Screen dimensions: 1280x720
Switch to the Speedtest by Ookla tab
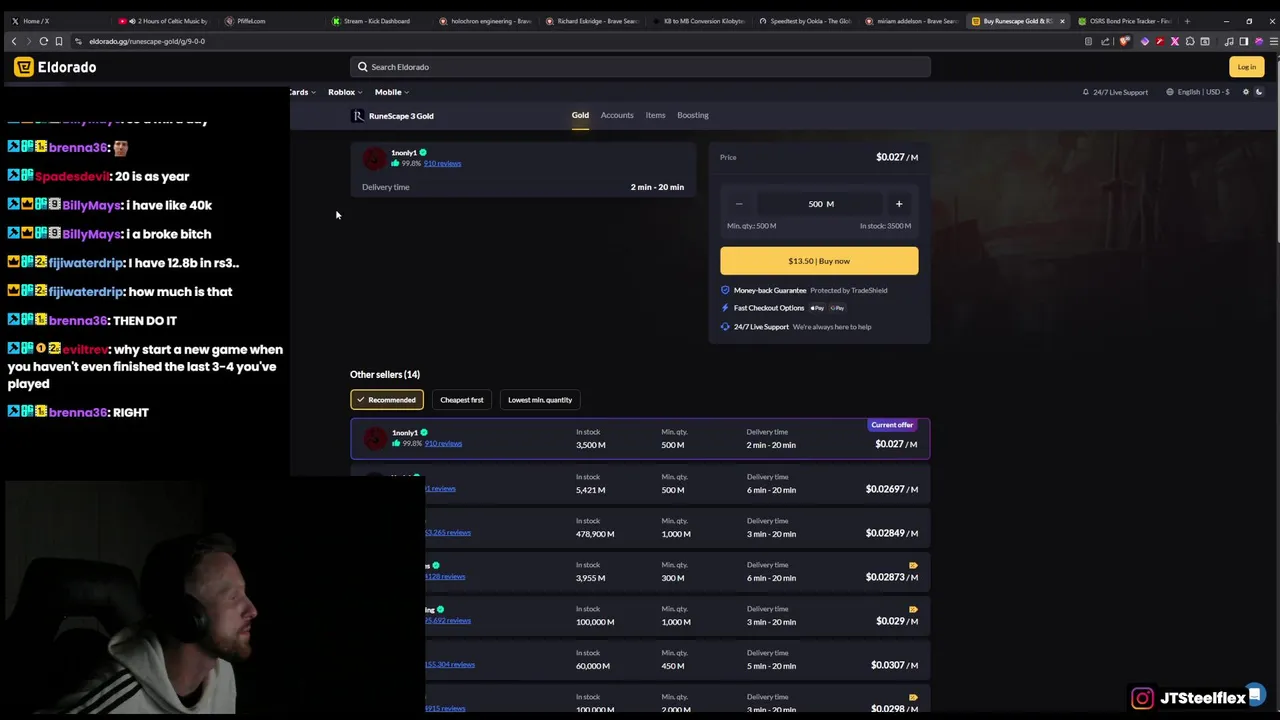pos(805,21)
